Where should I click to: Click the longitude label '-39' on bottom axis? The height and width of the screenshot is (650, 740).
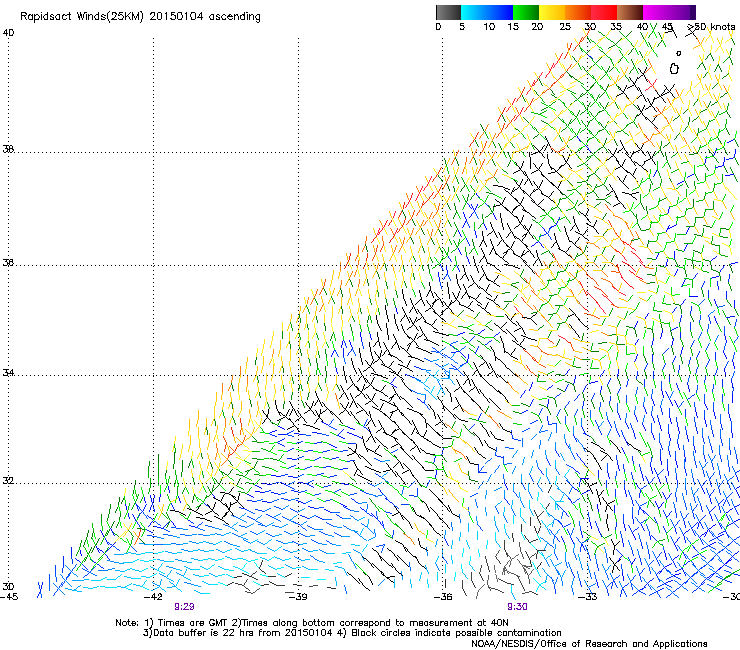point(298,597)
